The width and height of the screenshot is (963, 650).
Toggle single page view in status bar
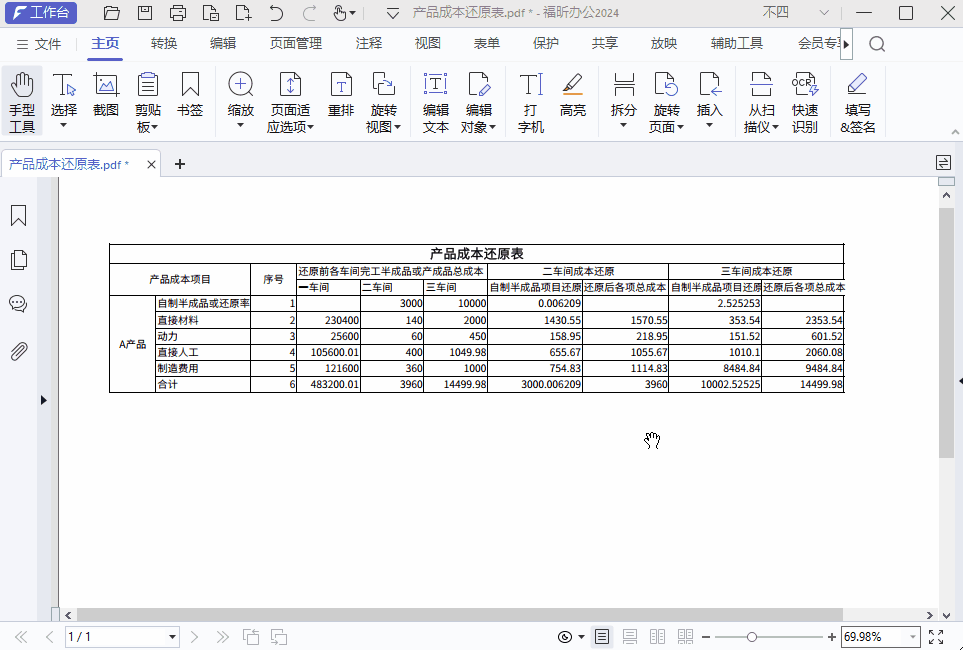pos(602,637)
